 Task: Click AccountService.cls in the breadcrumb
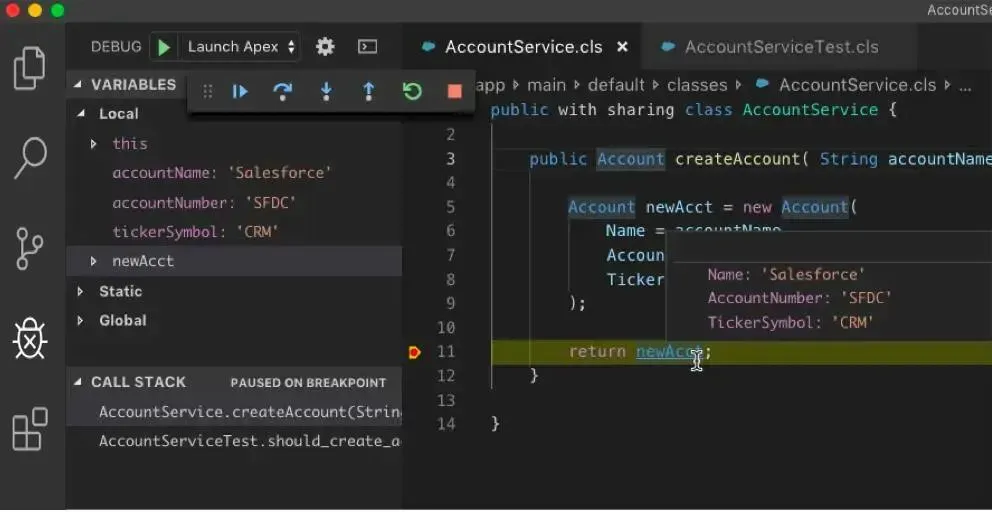pyautogui.click(x=857, y=85)
